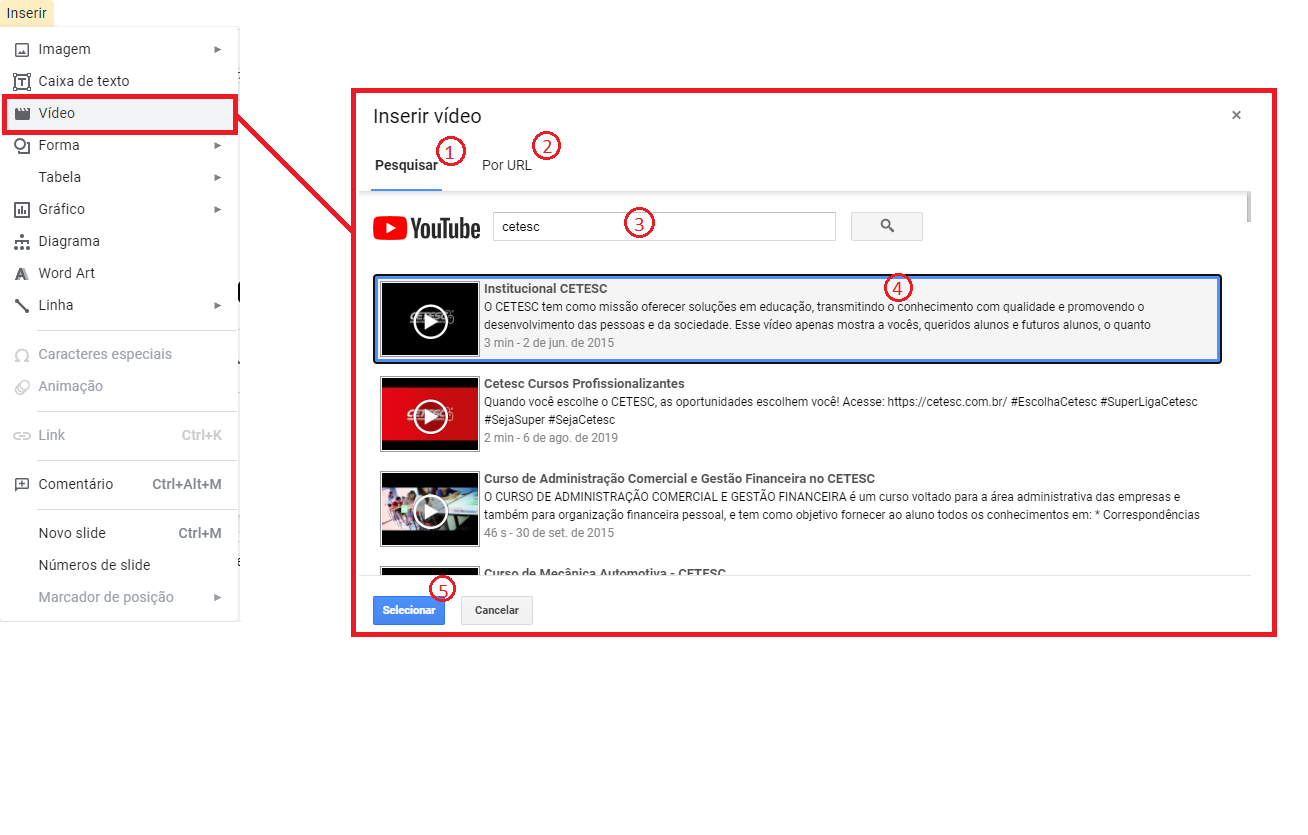Click the Selecionar button
Screen dimensions: 1308x835
click(409, 610)
